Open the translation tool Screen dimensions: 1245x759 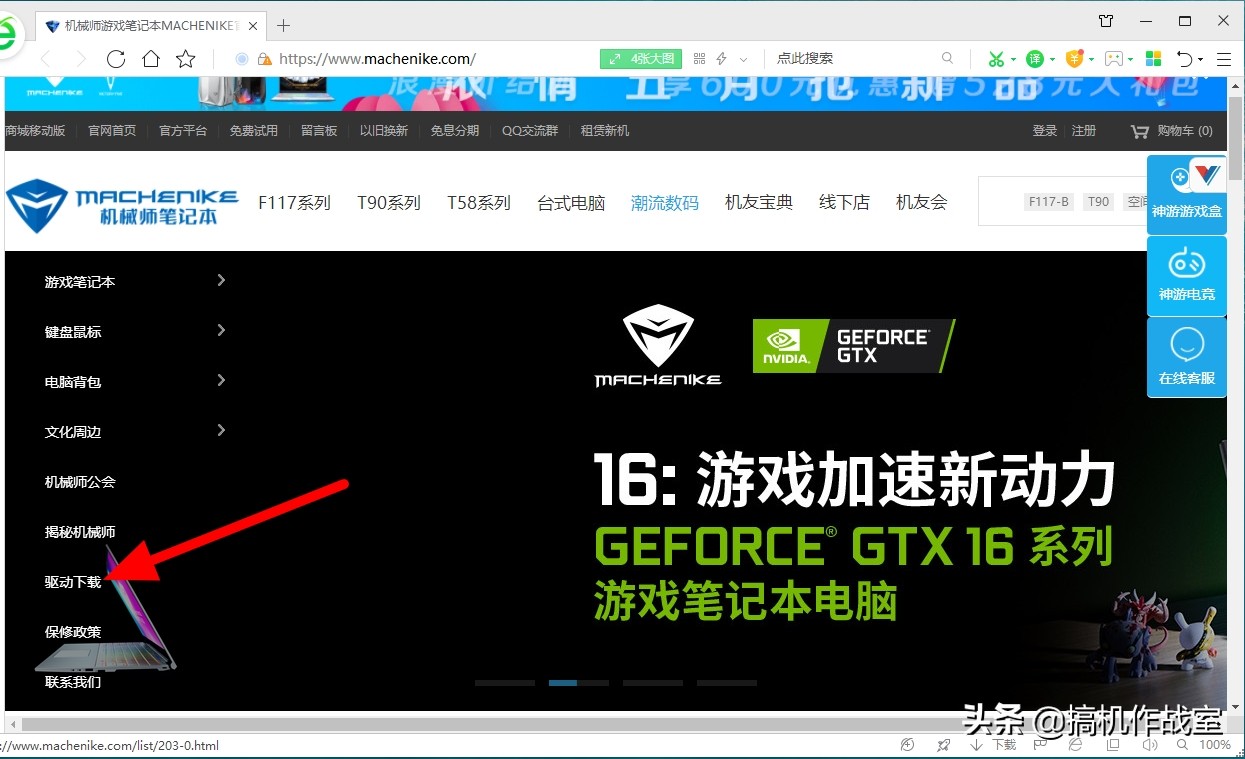click(1036, 59)
